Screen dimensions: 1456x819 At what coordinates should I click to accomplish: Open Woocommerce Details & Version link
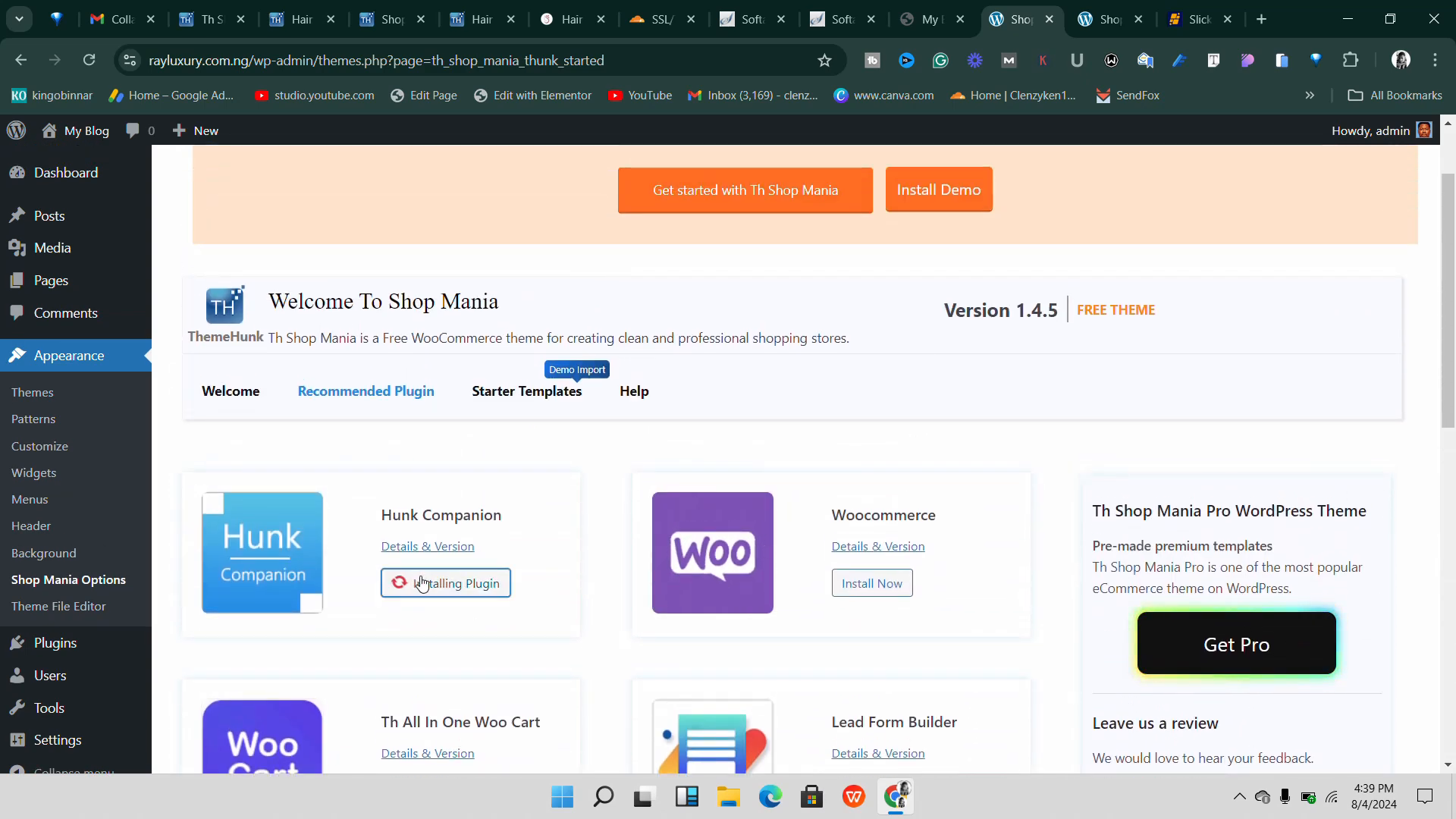point(878,546)
